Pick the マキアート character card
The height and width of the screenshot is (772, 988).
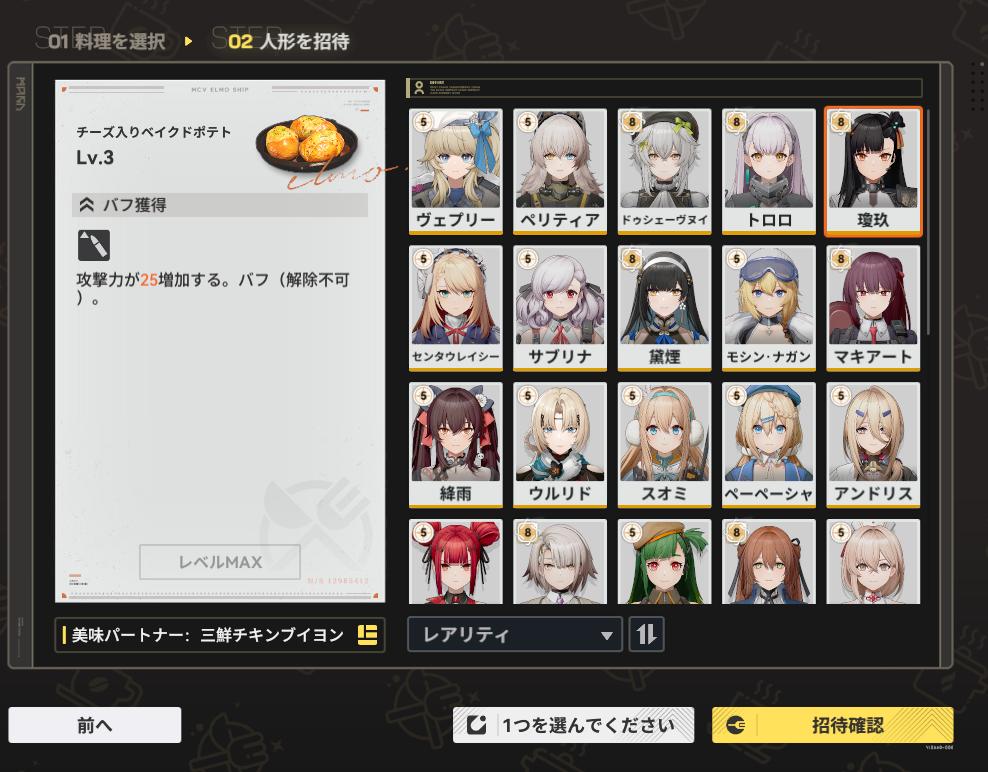pos(873,308)
